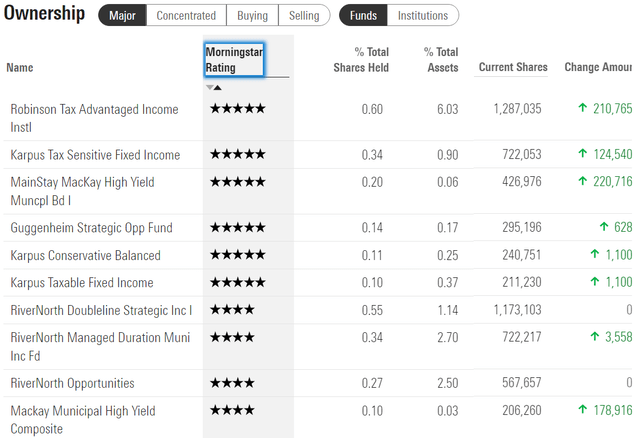
Task: Select current shares value 206,260
Action: (522, 410)
